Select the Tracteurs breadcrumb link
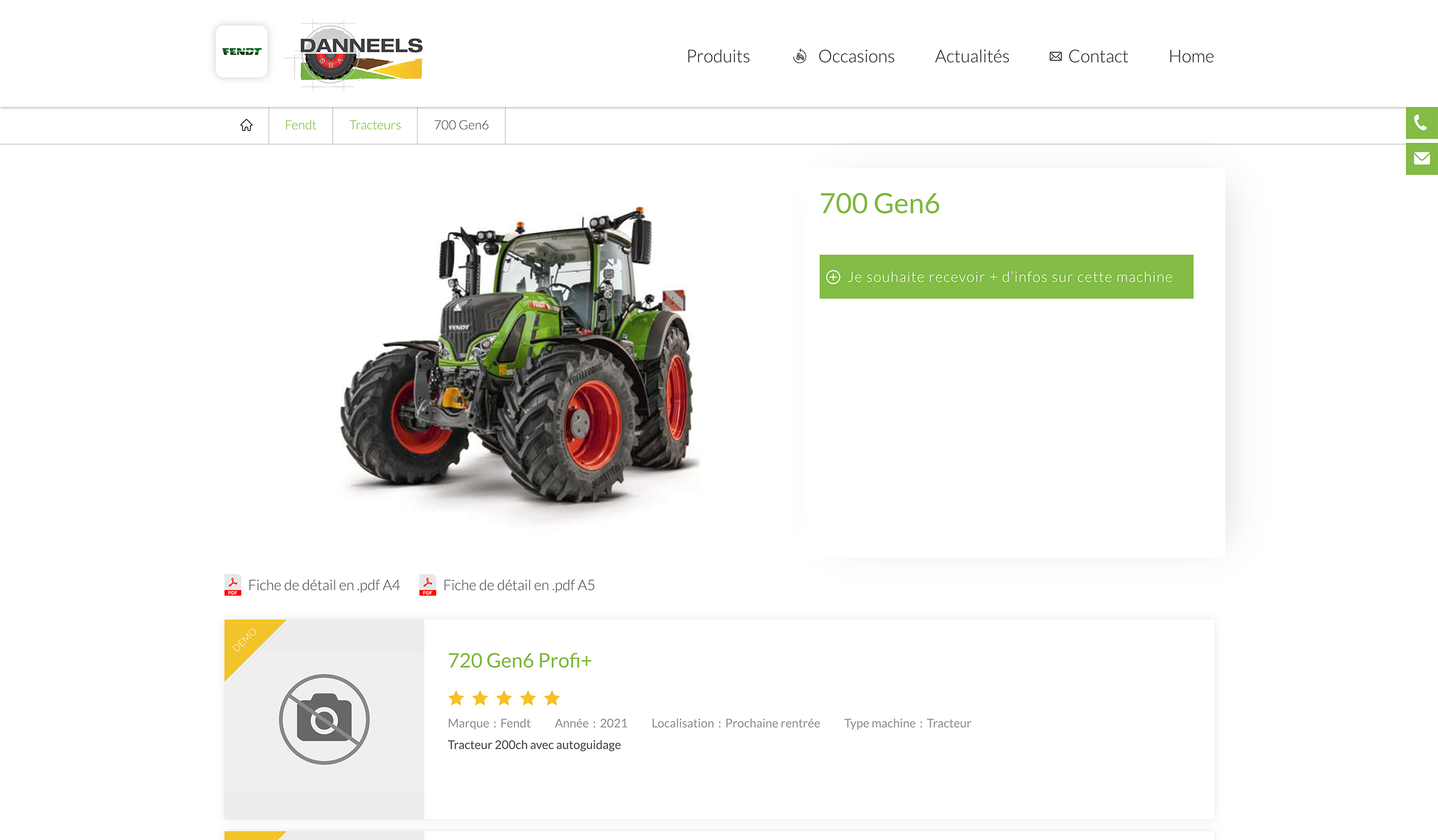The width and height of the screenshot is (1438, 840). click(x=375, y=125)
